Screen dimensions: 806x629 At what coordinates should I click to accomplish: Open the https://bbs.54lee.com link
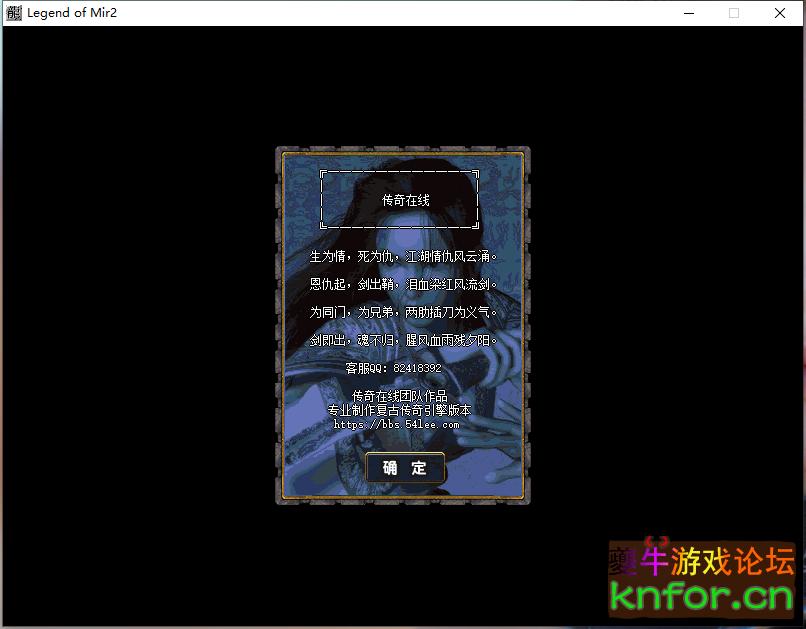[x=396, y=424]
